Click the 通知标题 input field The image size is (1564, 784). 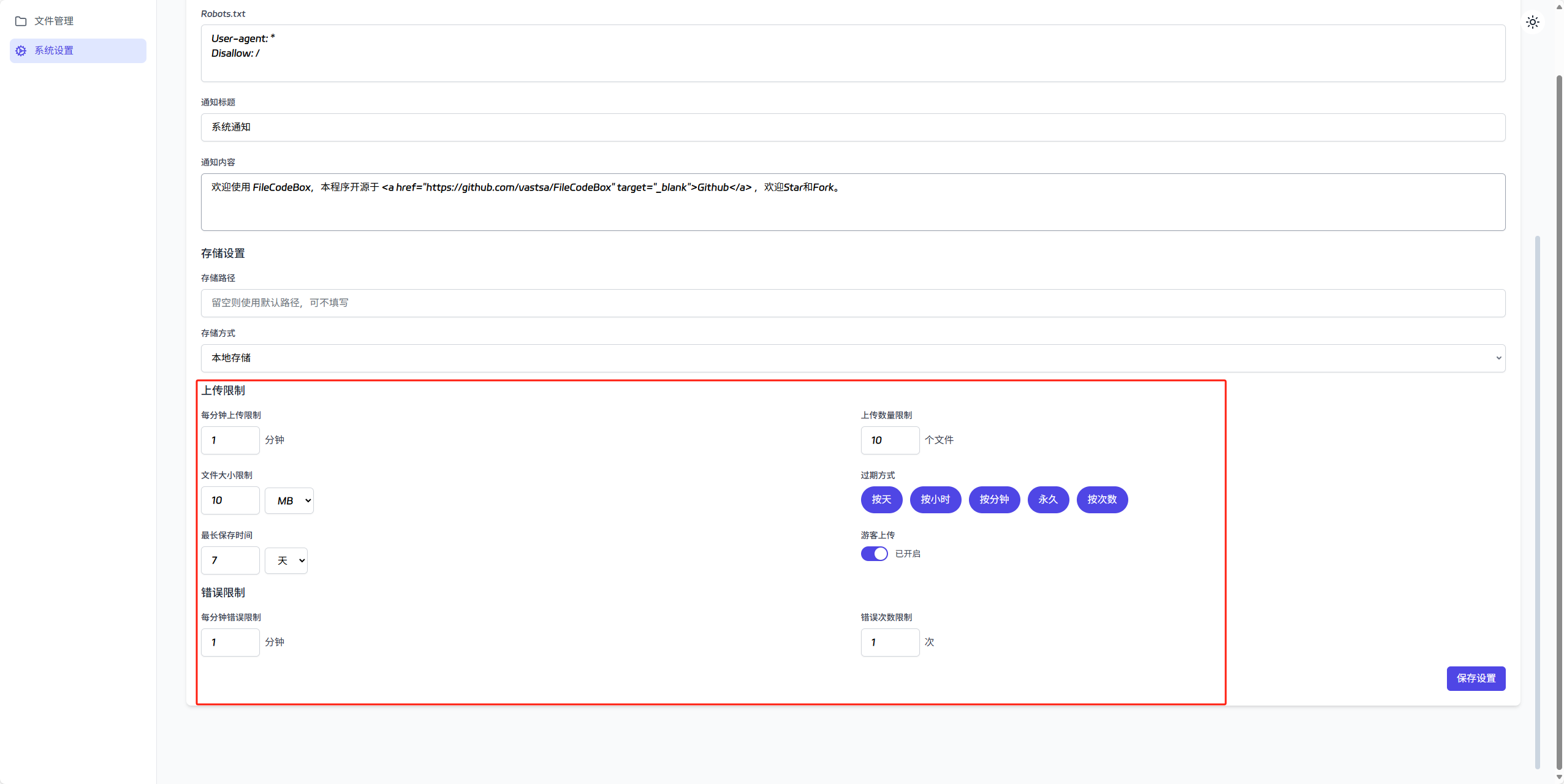(852, 127)
